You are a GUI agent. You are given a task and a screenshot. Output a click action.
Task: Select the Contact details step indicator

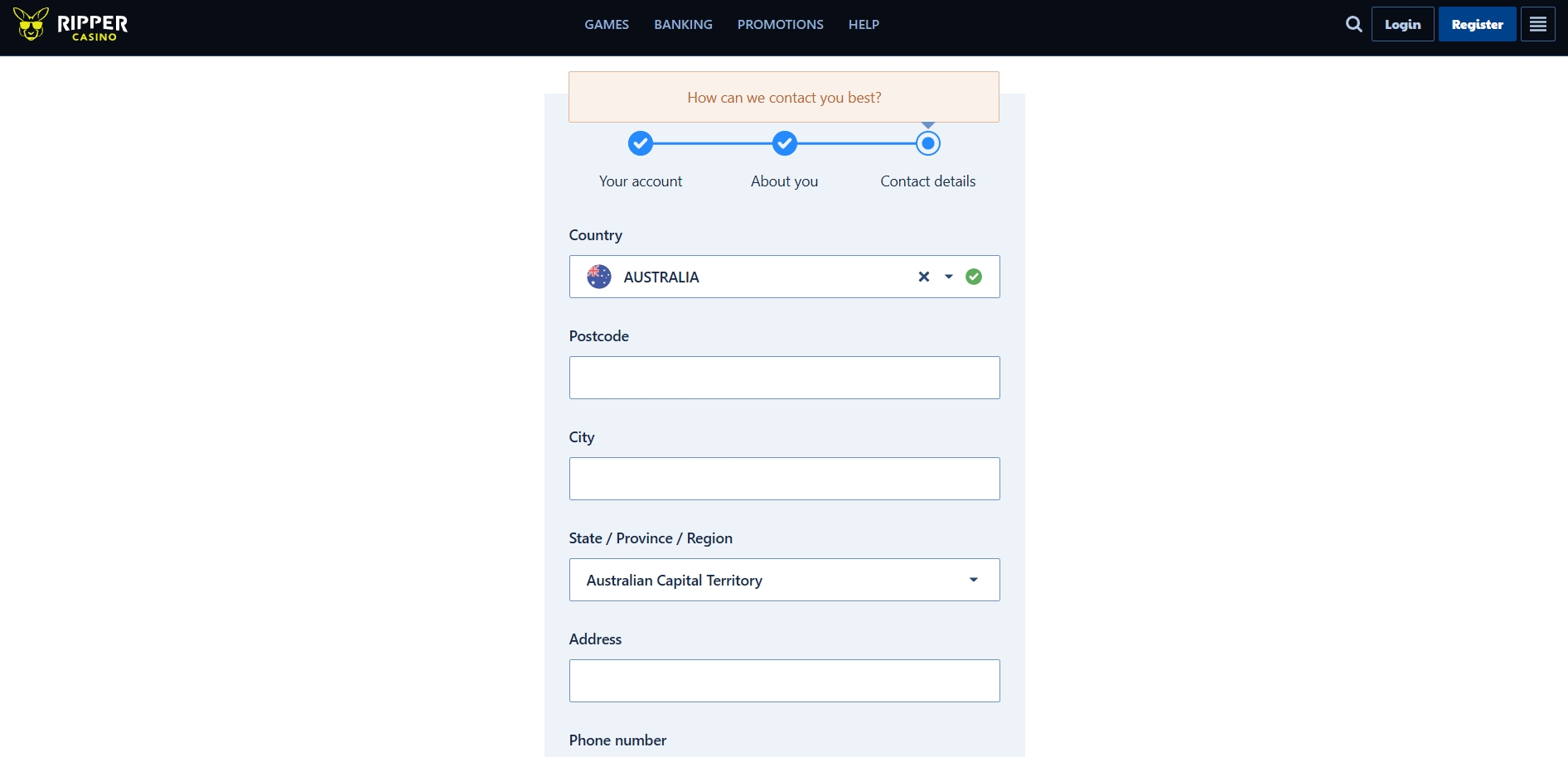[927, 142]
